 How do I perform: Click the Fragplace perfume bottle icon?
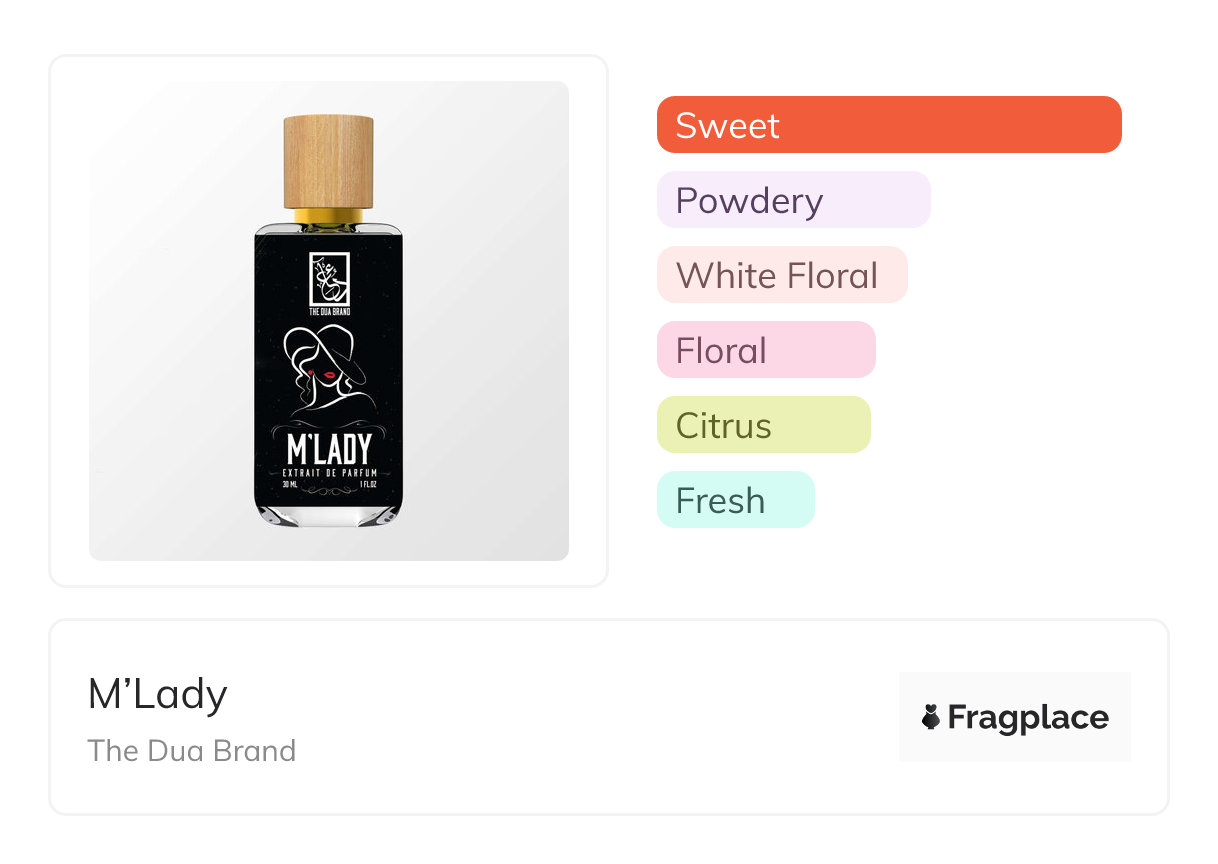[x=931, y=717]
